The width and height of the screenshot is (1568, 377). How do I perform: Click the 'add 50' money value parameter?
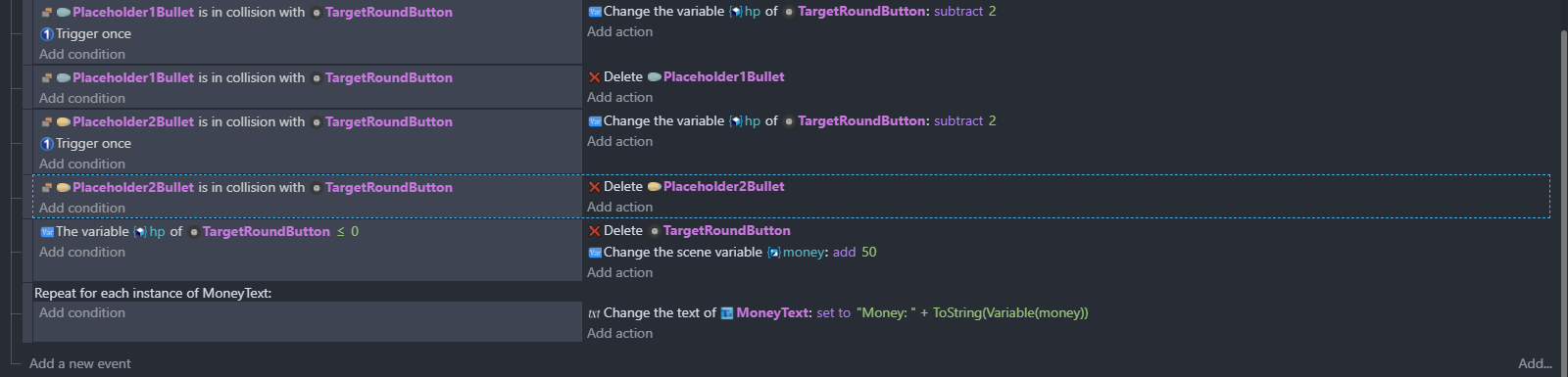[855, 252]
